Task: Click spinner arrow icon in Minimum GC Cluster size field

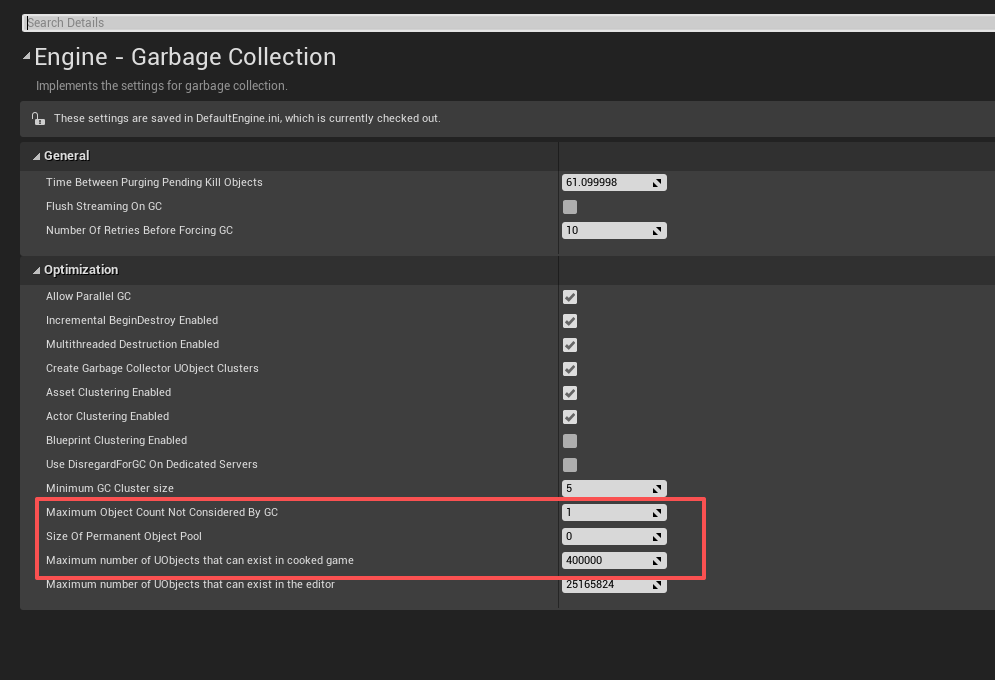Action: pyautogui.click(x=657, y=488)
